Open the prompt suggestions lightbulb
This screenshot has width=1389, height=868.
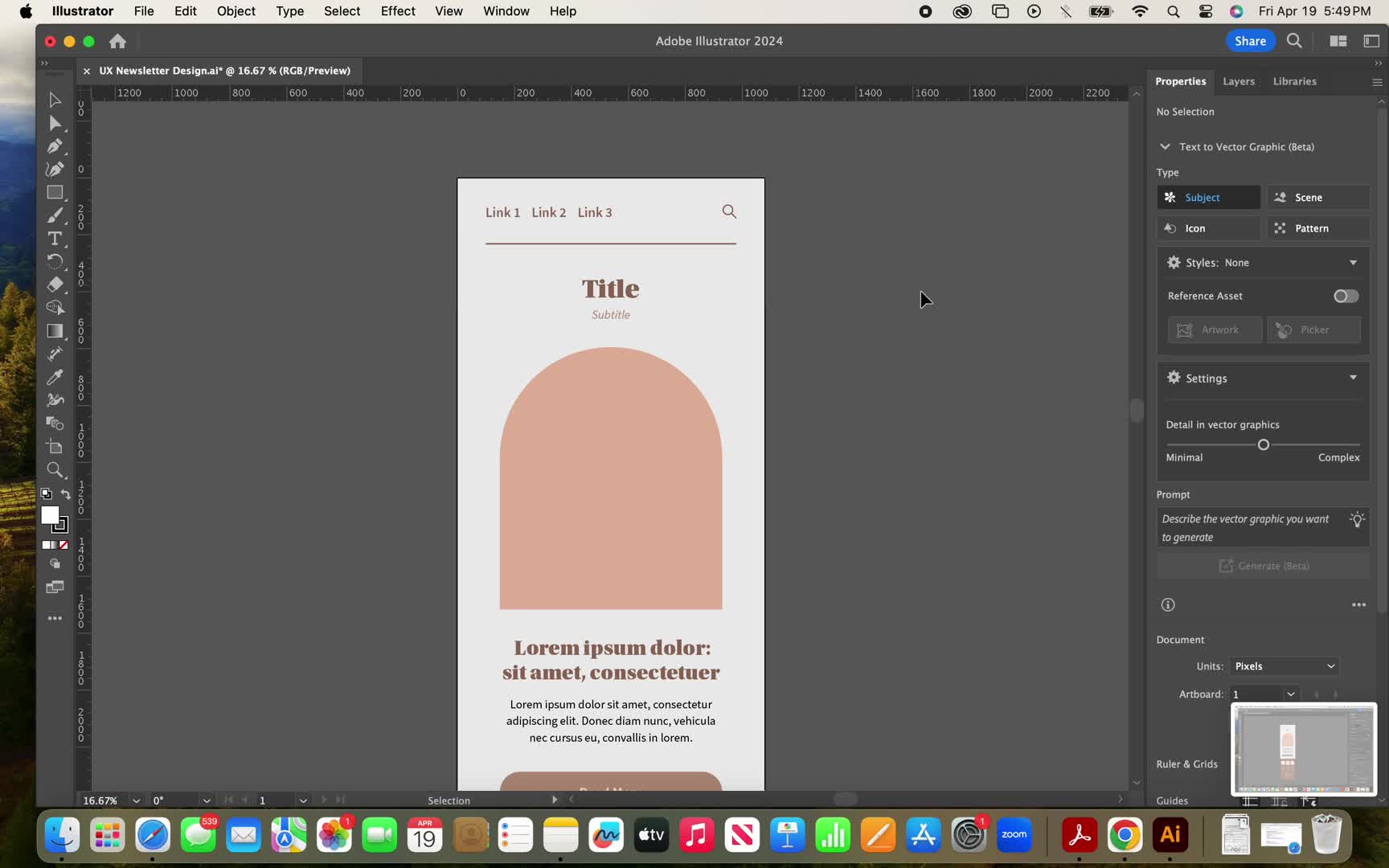1357,519
